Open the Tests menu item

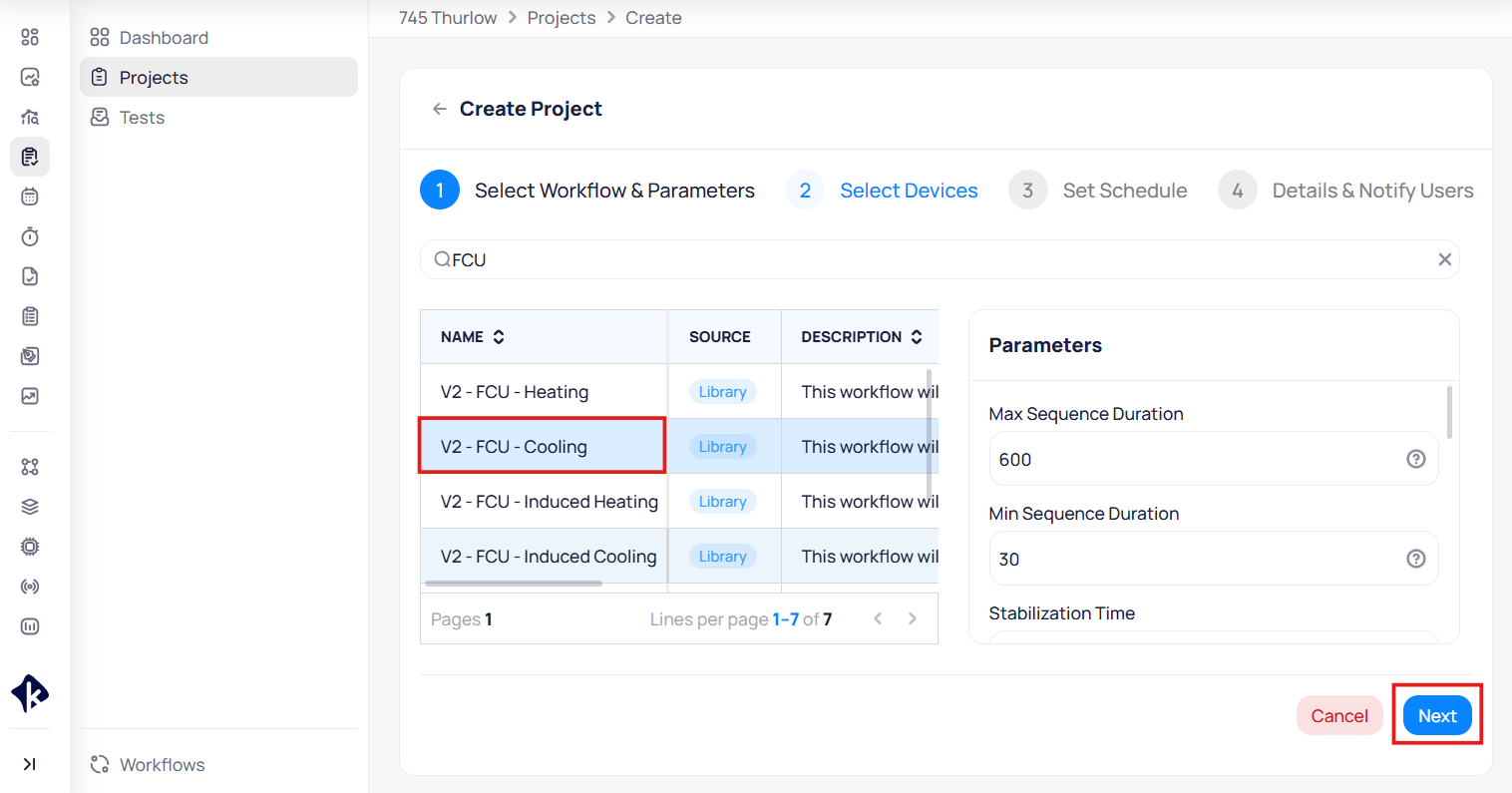point(142,118)
